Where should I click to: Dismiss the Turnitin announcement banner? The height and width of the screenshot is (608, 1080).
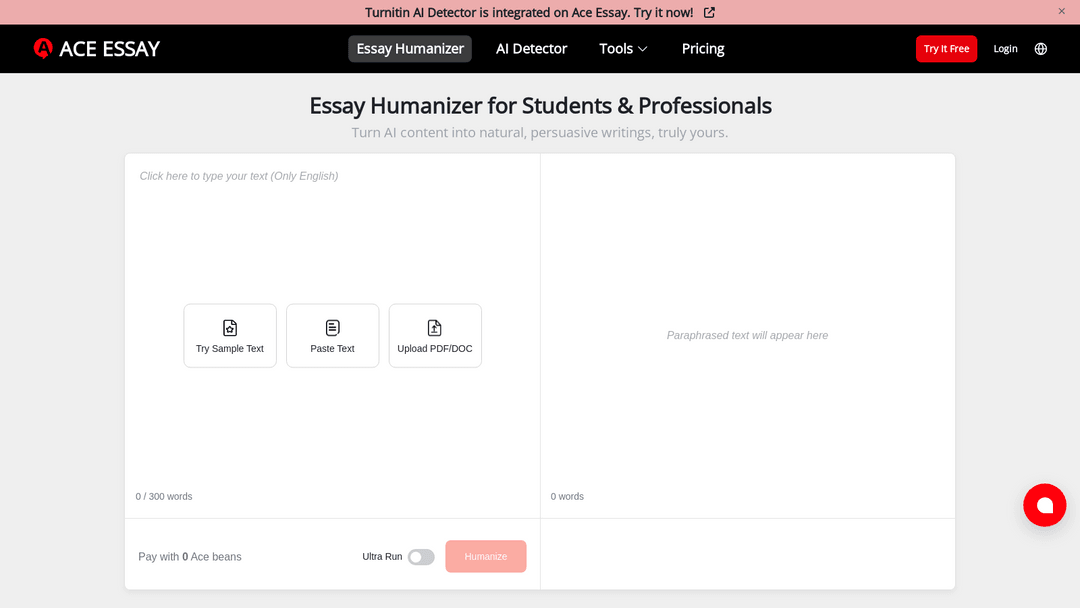click(1062, 11)
